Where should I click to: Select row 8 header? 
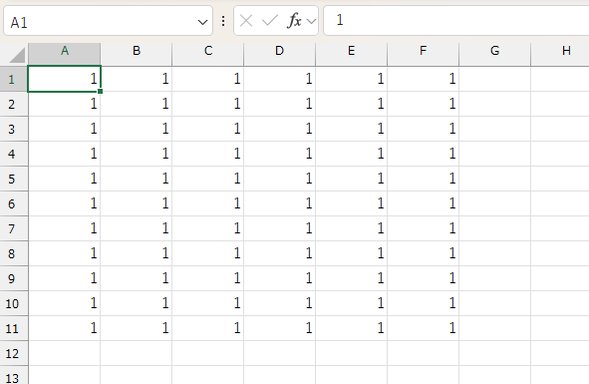[14, 253]
